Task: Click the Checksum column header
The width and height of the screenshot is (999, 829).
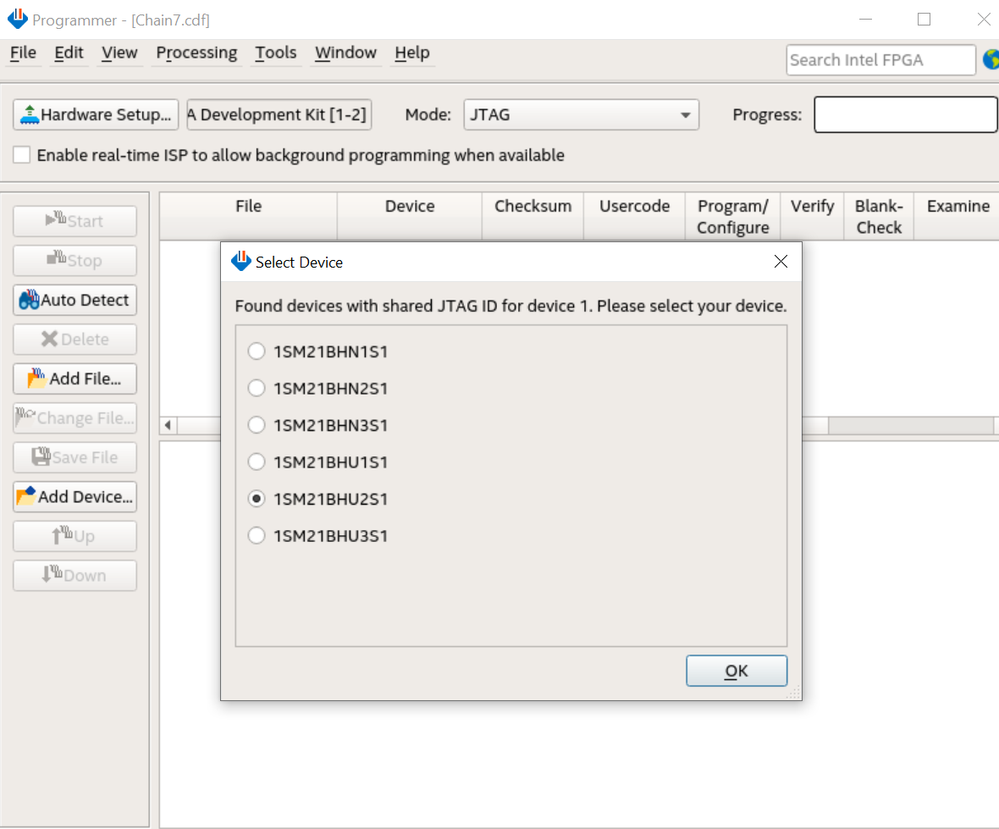Action: [x=533, y=217]
